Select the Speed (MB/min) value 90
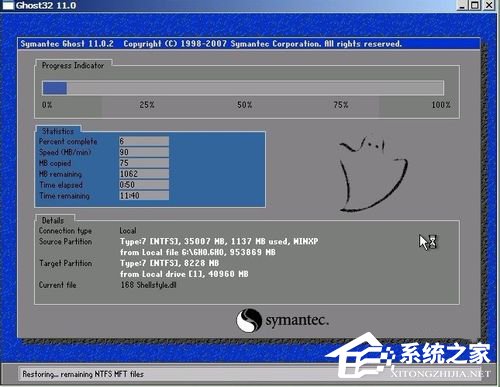This screenshot has width=500, height=387. tap(144, 152)
